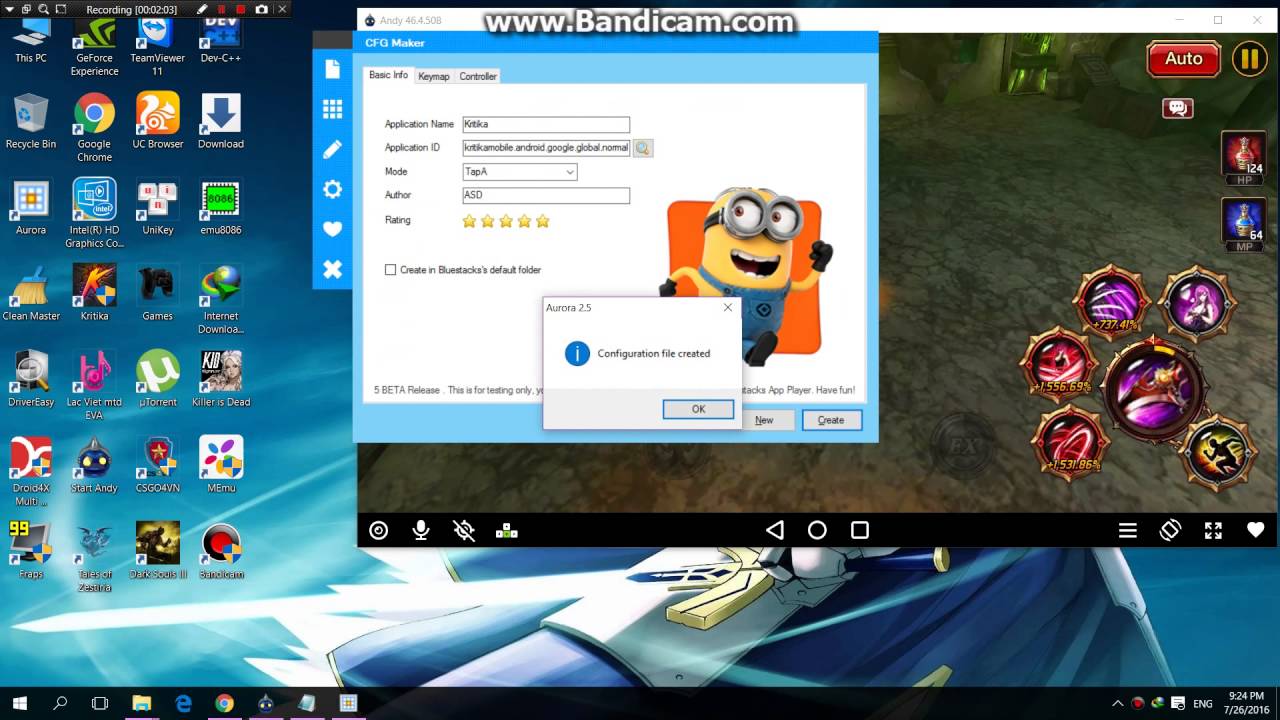The image size is (1280, 720).
Task: Select the Start Andy desktop shortcut
Action: (94, 465)
